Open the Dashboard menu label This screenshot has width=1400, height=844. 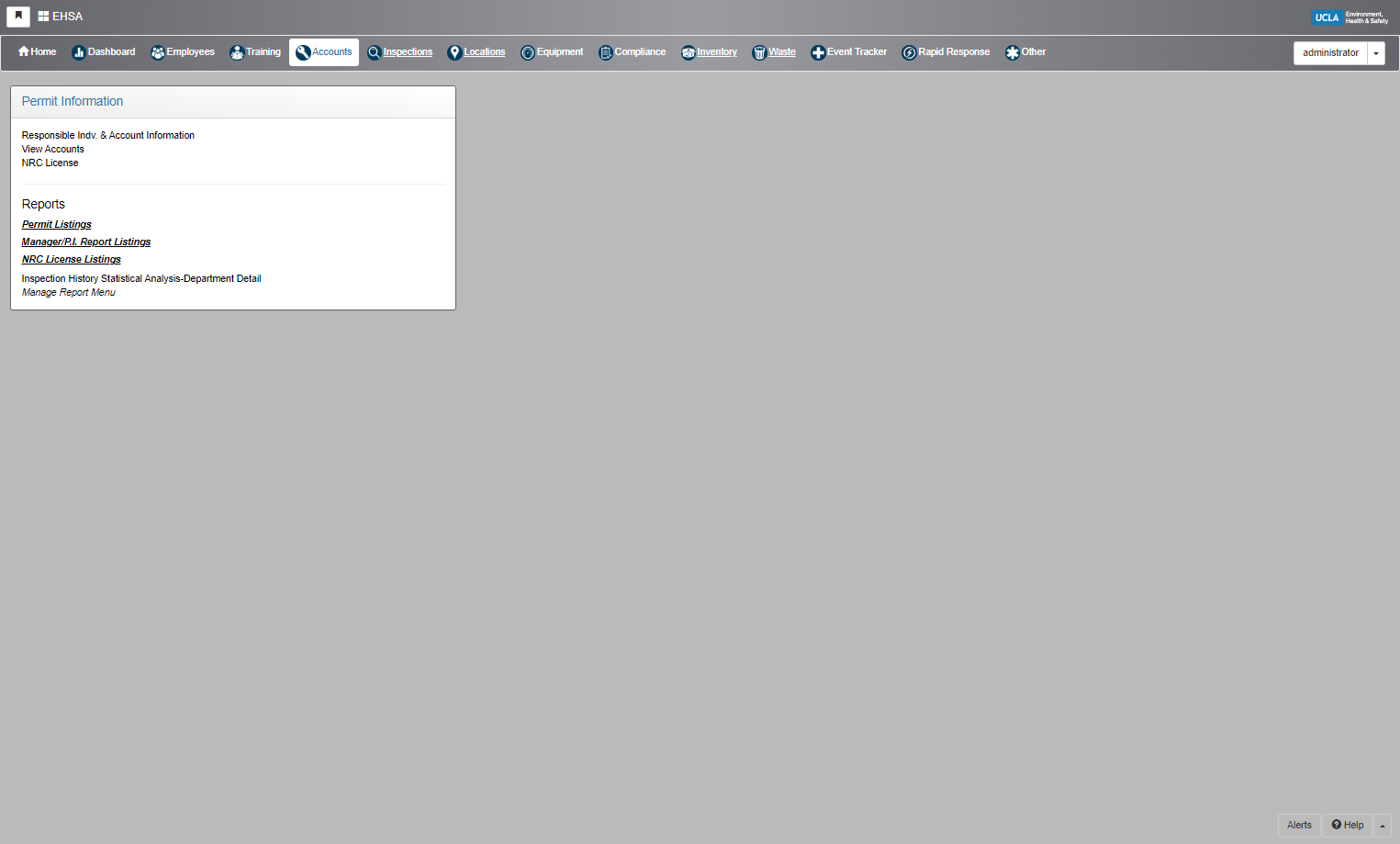pos(112,51)
